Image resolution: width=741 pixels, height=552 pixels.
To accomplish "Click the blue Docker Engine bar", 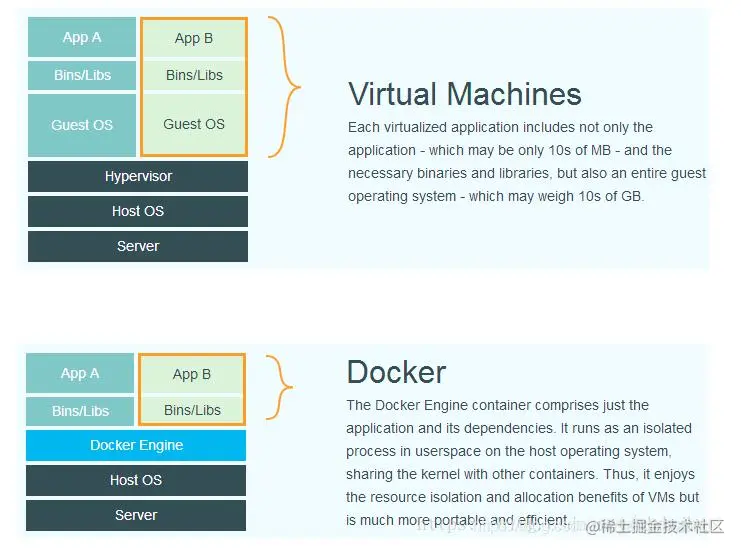I will tap(136, 445).
